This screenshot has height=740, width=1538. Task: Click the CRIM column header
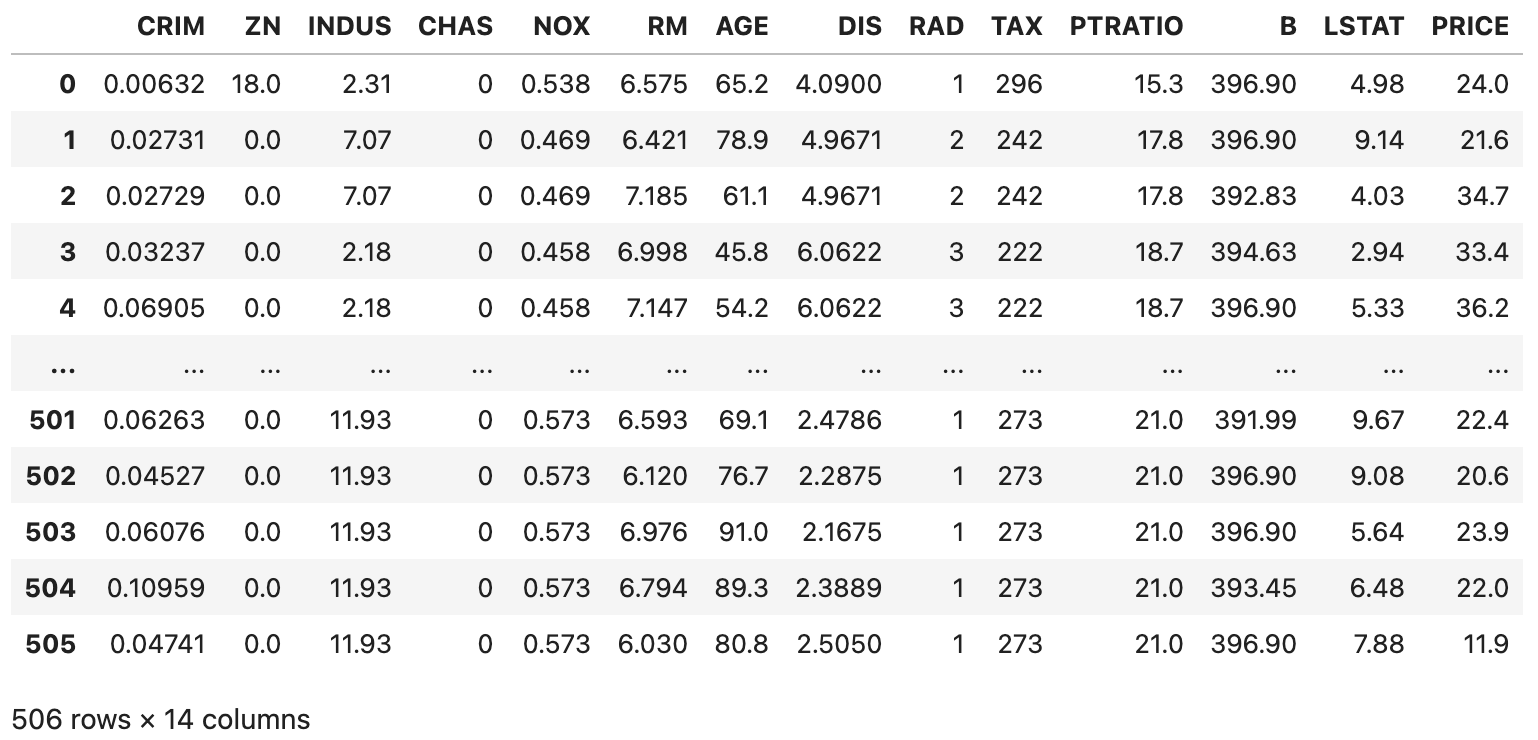170,27
